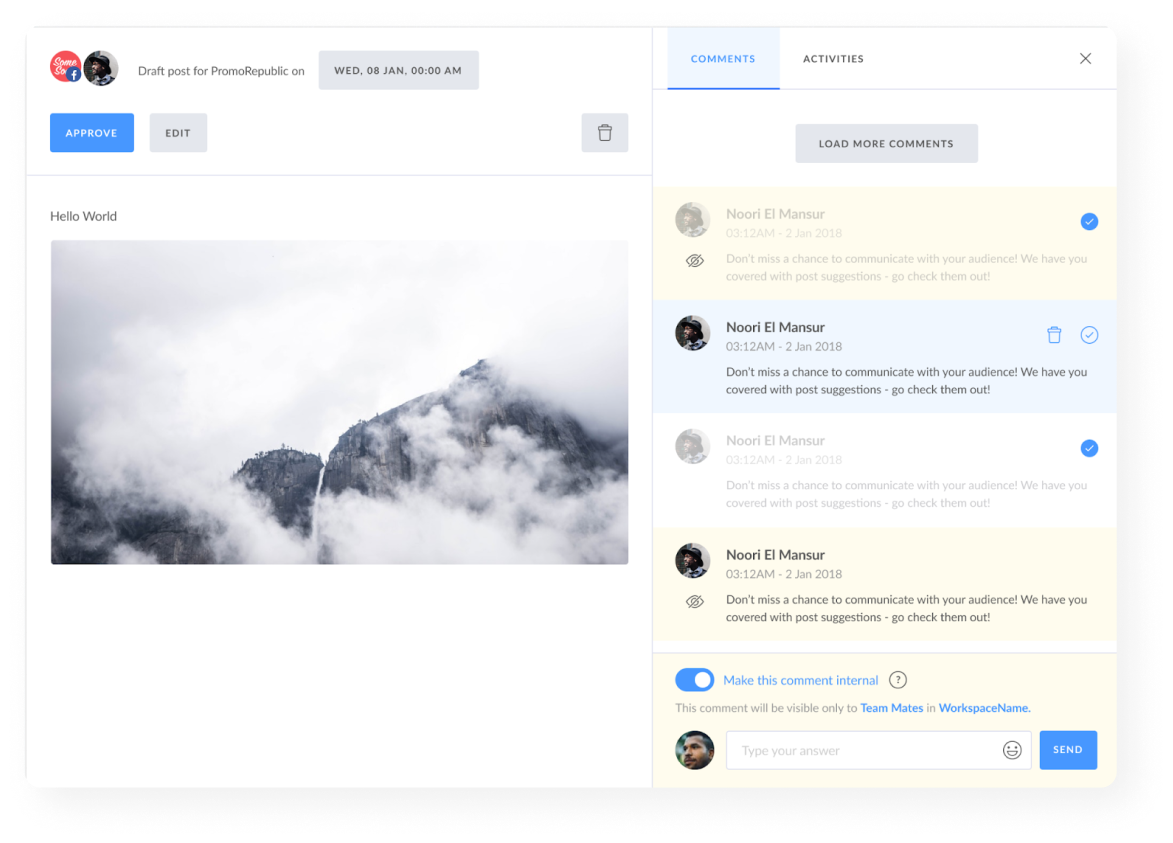1173x843 pixels.
Task: Open the Team Mates link
Action: tap(891, 707)
